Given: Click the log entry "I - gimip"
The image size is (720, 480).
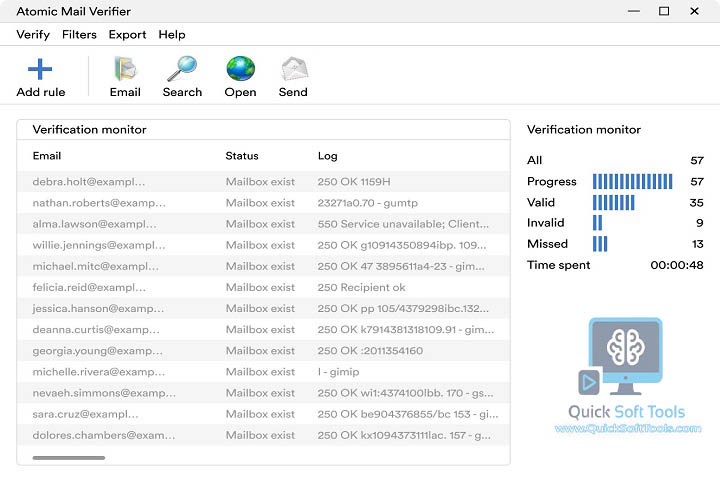Looking at the screenshot, I should click(x=338, y=372).
